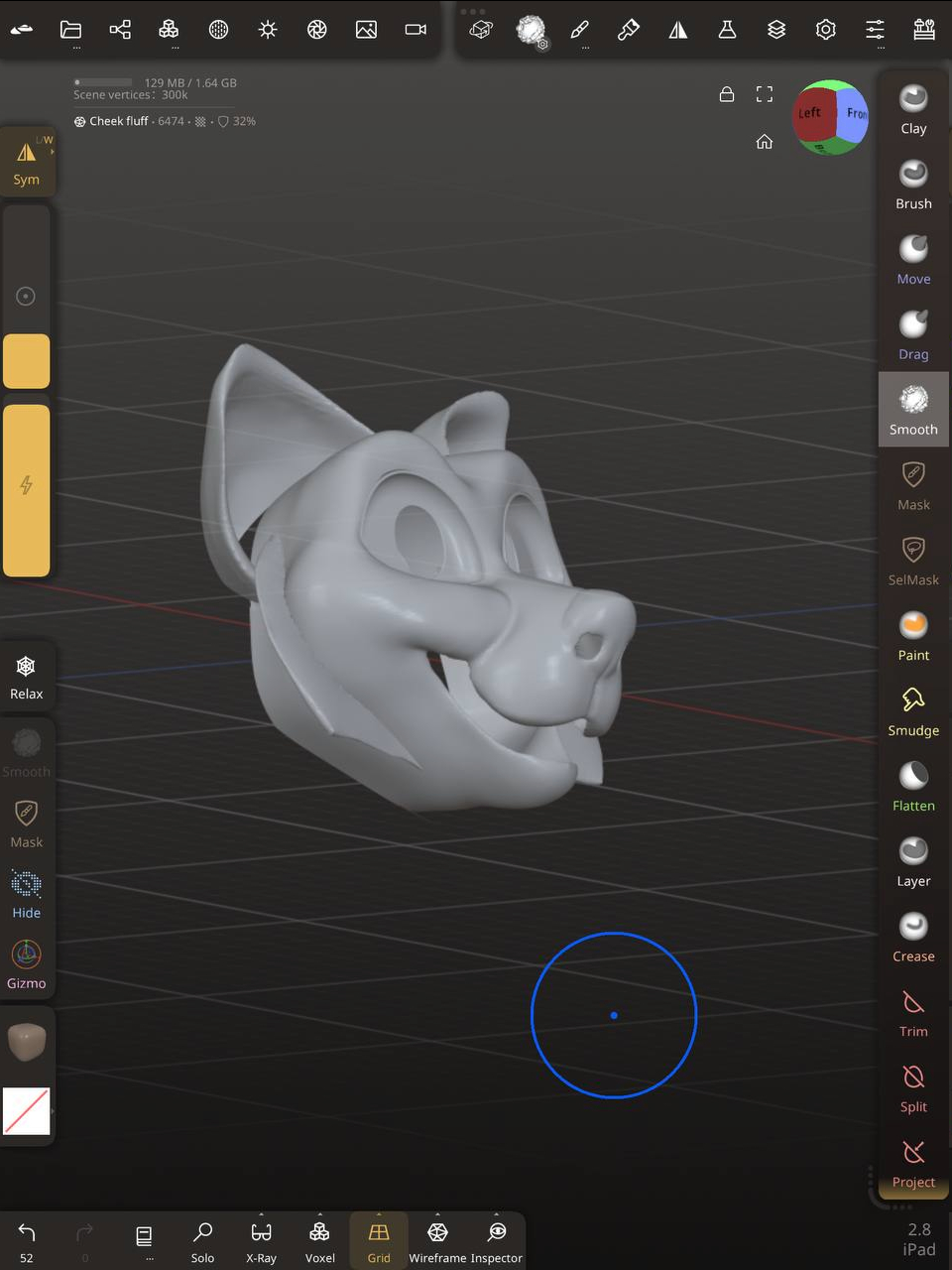Screen dimensions: 952x1270
Task: Toggle the Grid display off
Action: [x=379, y=1240]
